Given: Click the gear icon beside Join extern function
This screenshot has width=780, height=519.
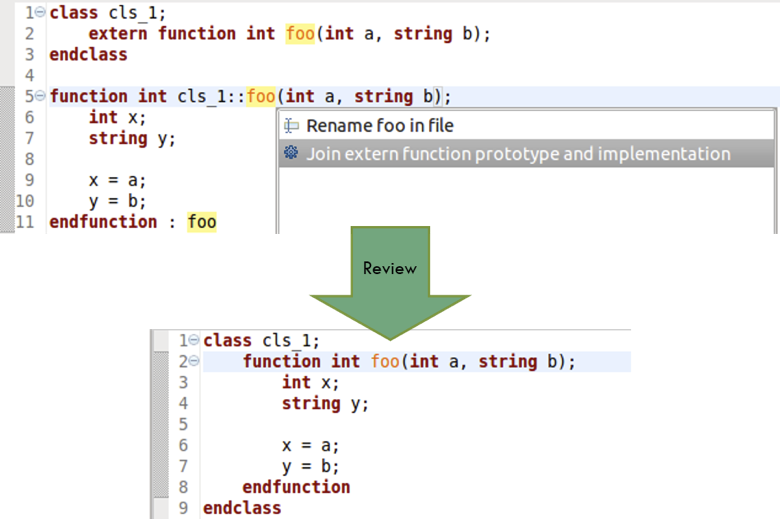Looking at the screenshot, I should pyautogui.click(x=291, y=153).
